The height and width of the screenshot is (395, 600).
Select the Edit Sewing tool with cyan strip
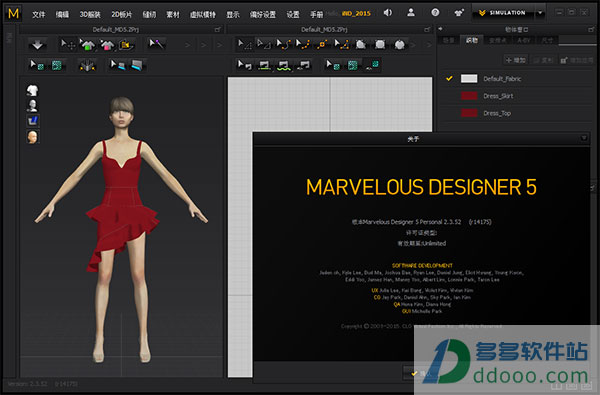[x=117, y=65]
